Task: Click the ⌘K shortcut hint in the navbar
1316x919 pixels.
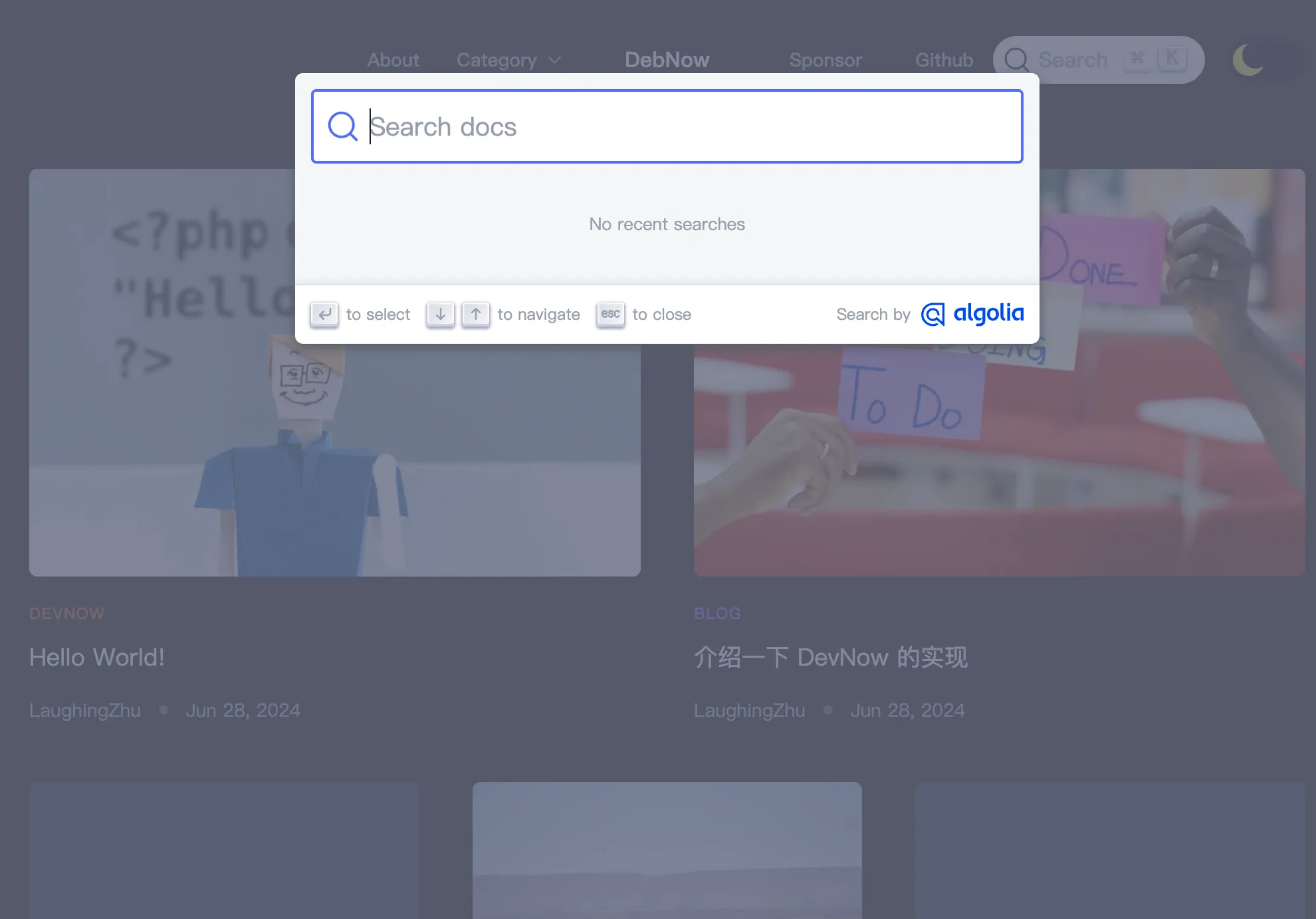Action: click(x=1154, y=59)
